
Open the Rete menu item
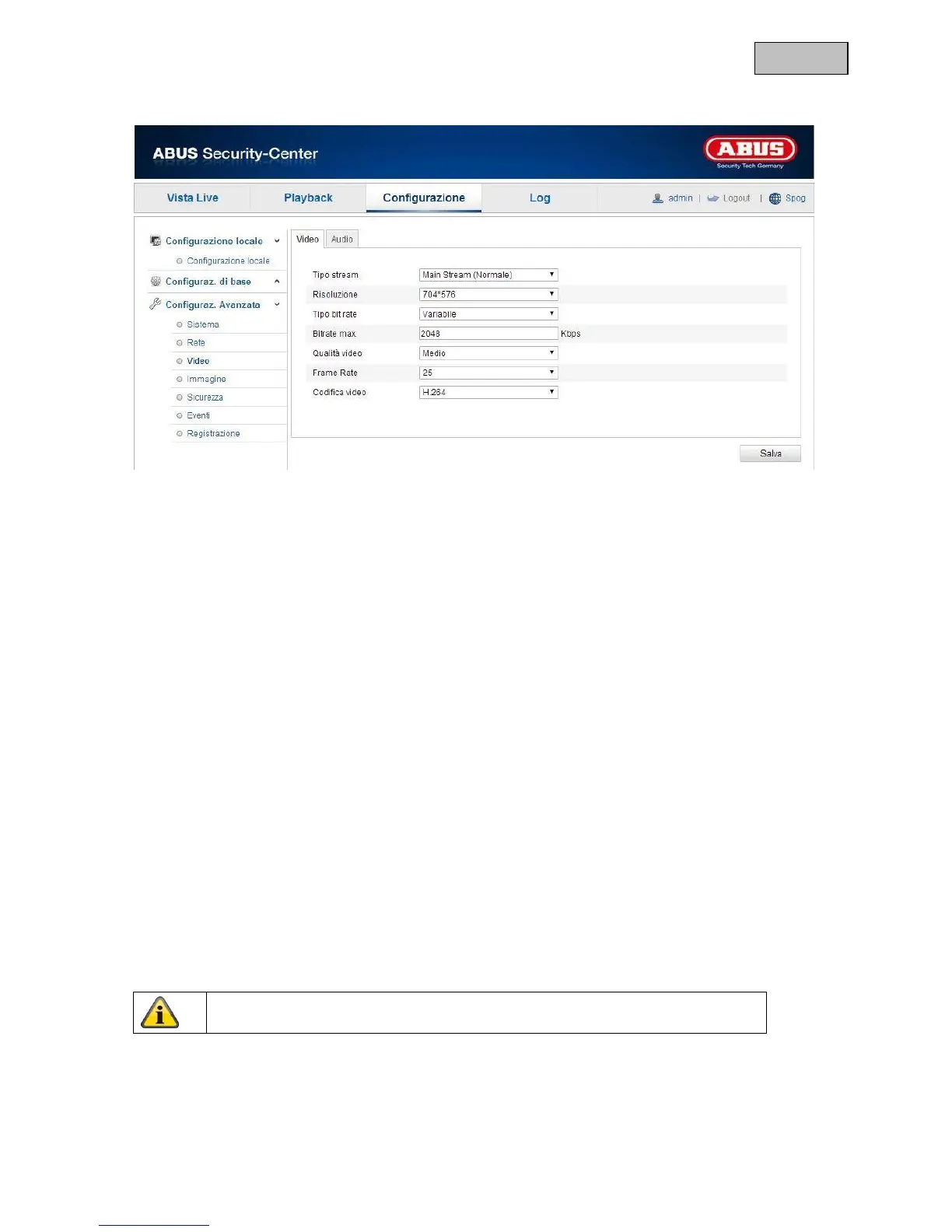[x=196, y=342]
